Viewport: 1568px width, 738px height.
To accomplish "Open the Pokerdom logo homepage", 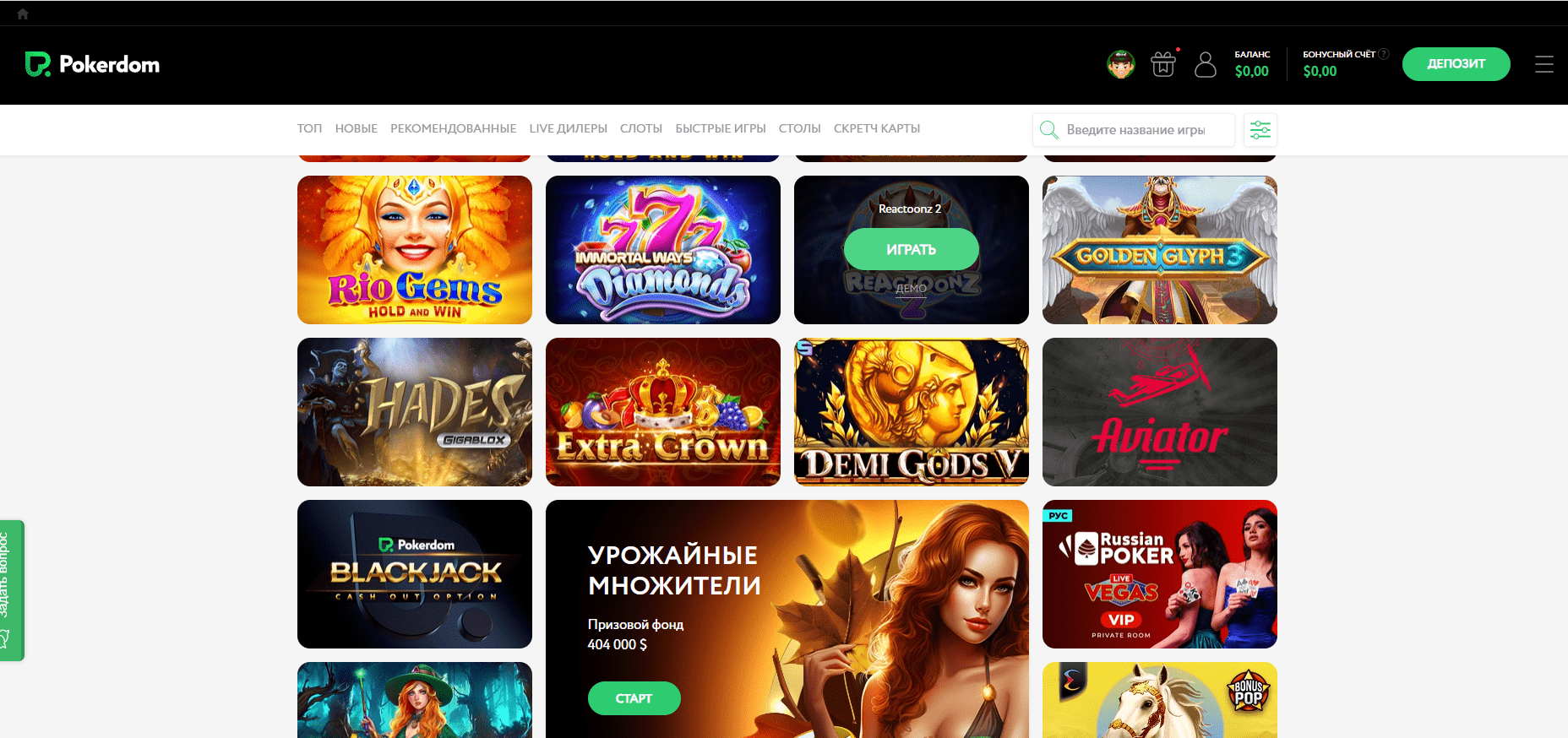I will 92,64.
